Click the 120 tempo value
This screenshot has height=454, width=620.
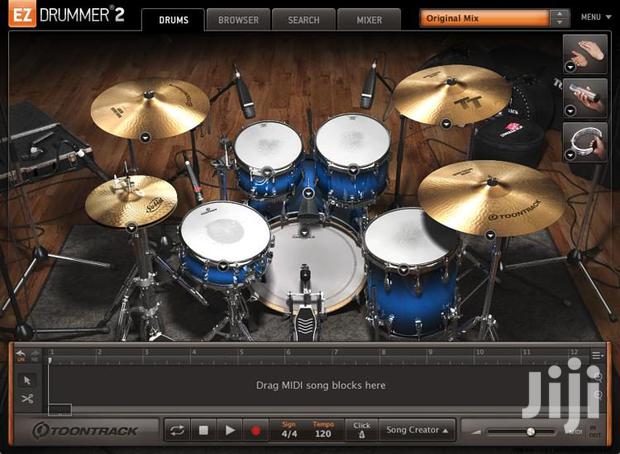coord(323,434)
